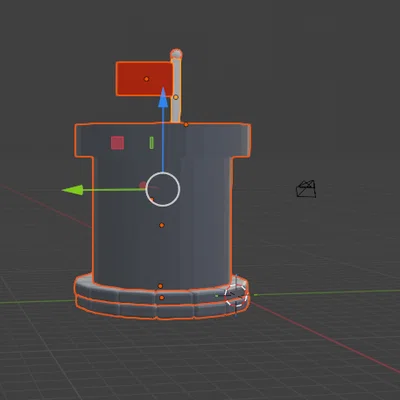Select the pink square on the tower
400x400 pixels.
pyautogui.click(x=117, y=143)
